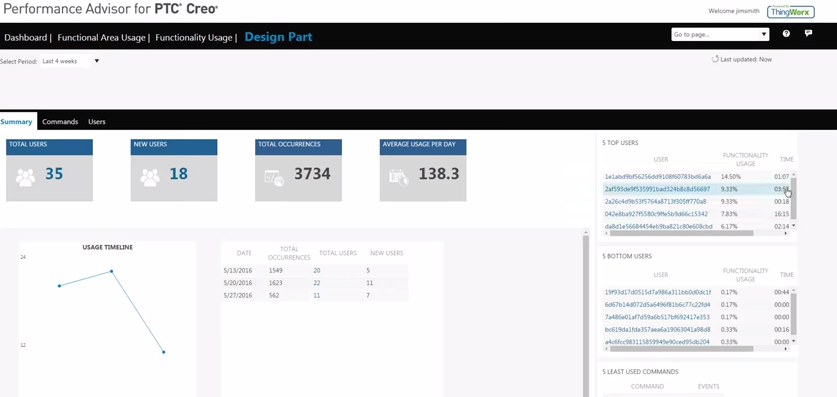Click the TOTAL OCCURRENCES column header

[x=289, y=253]
